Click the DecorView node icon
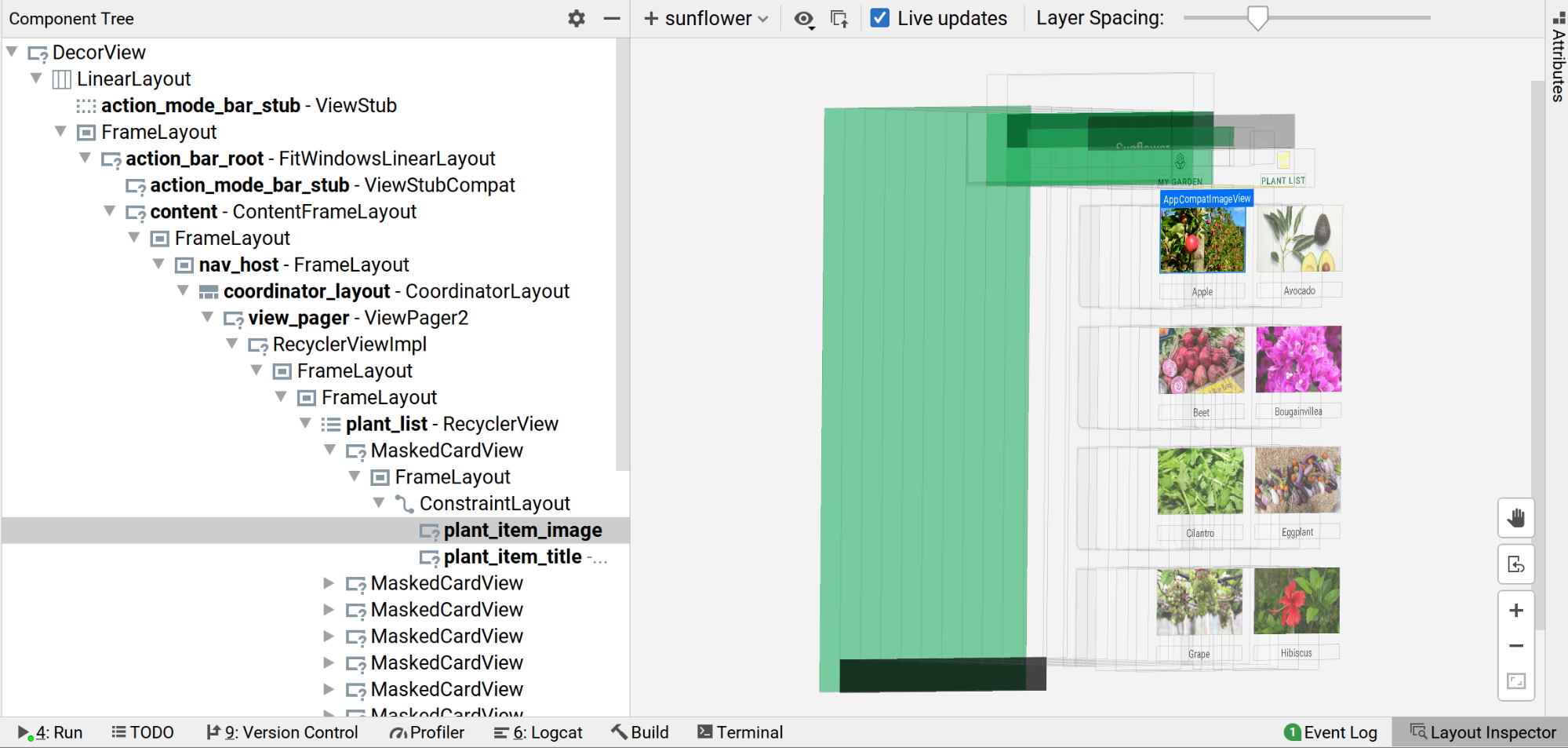The width and height of the screenshot is (1568, 748). coord(38,53)
